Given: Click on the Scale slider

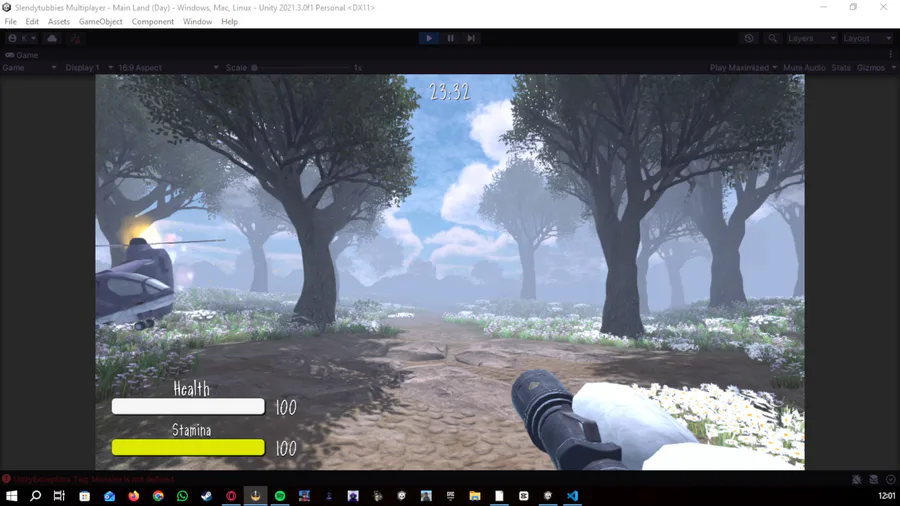Looking at the screenshot, I should [302, 68].
